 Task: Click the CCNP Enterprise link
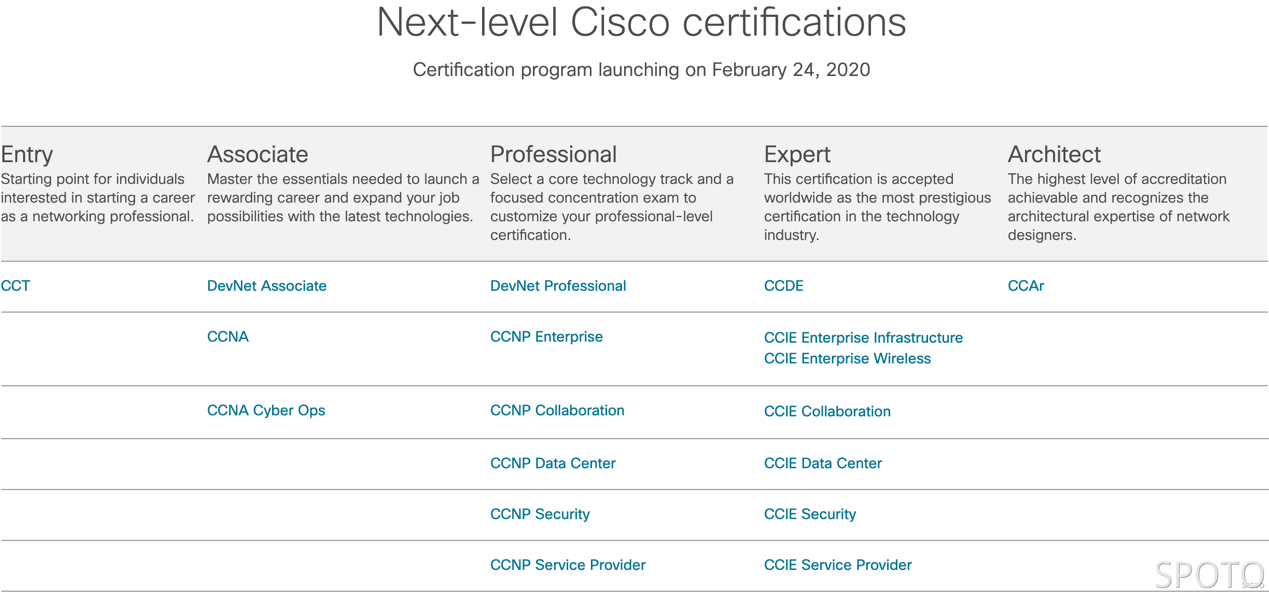(x=547, y=337)
